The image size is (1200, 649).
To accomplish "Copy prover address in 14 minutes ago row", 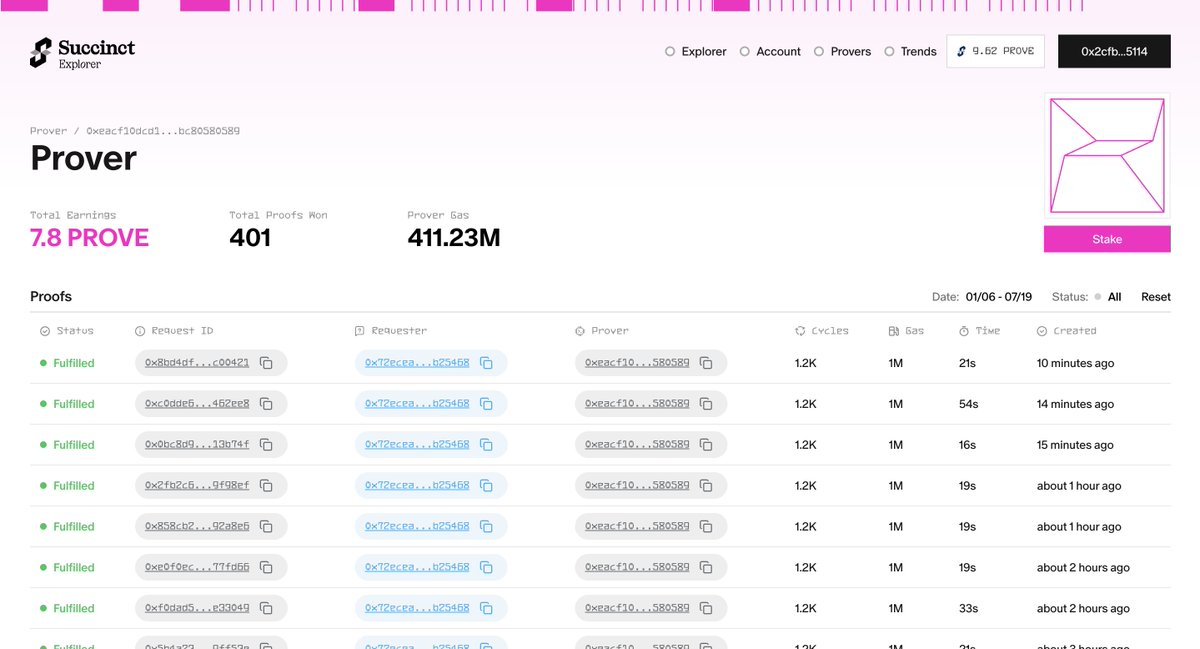I will tap(706, 404).
